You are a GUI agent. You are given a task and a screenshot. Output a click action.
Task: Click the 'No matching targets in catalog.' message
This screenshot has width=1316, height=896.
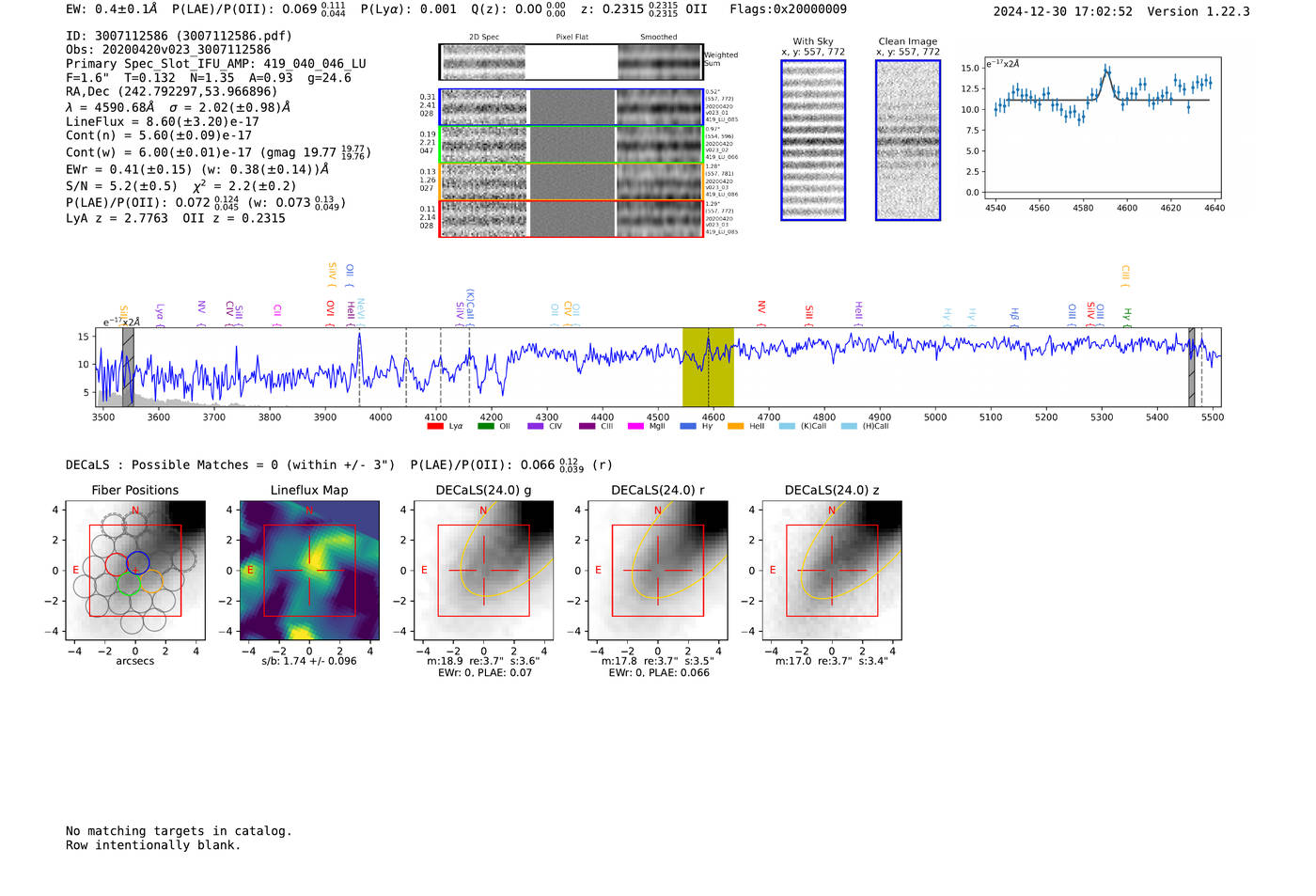179,831
